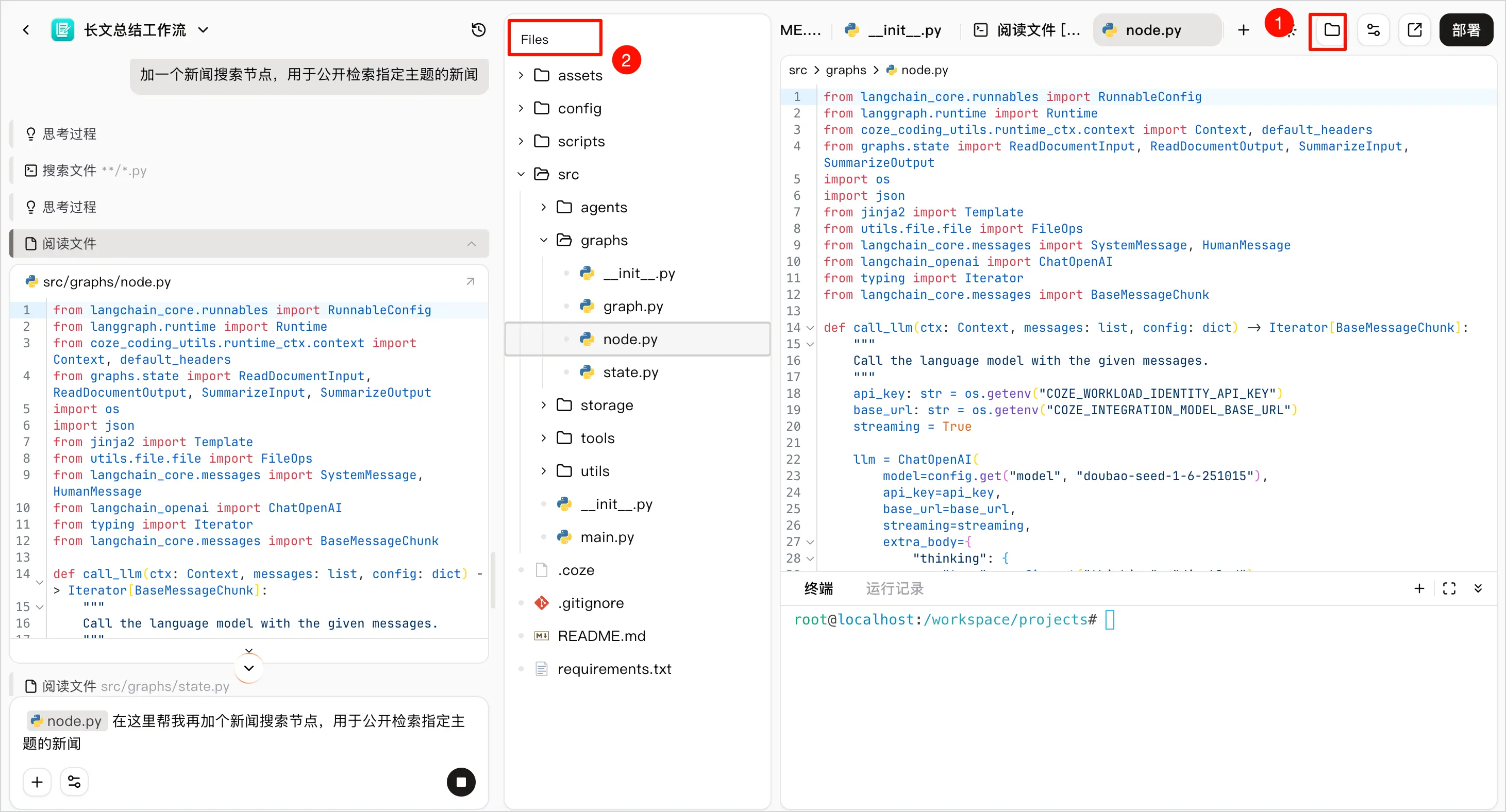Click the scroll-to-bottom chevron button in chat

pos(249,668)
